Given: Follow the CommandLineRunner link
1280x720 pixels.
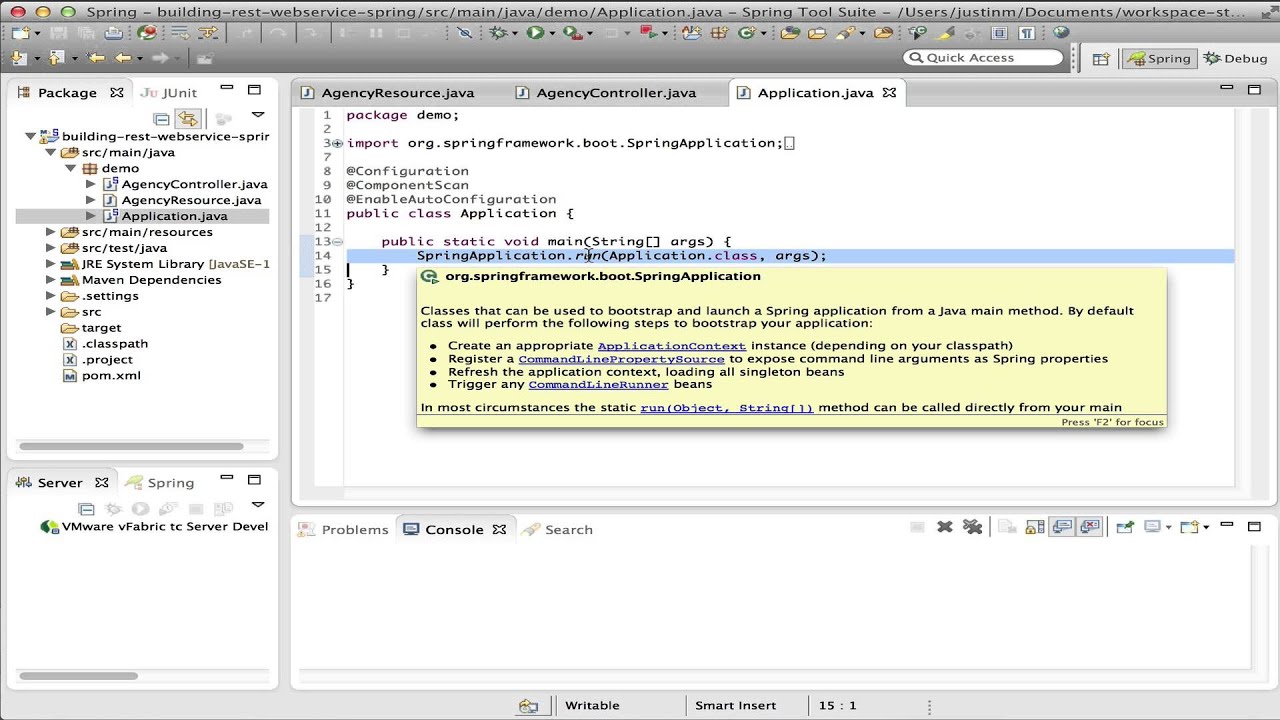Looking at the screenshot, I should pos(598,384).
